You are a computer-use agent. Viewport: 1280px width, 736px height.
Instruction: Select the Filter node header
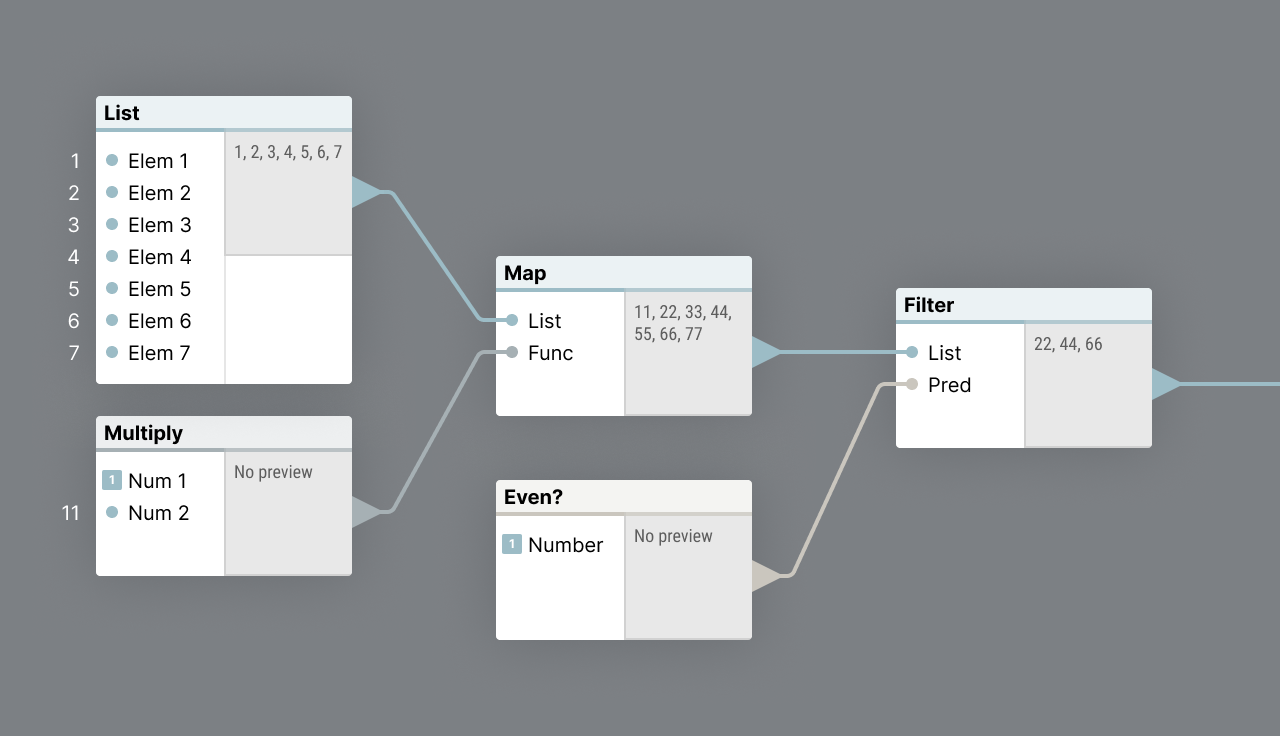click(1023, 305)
